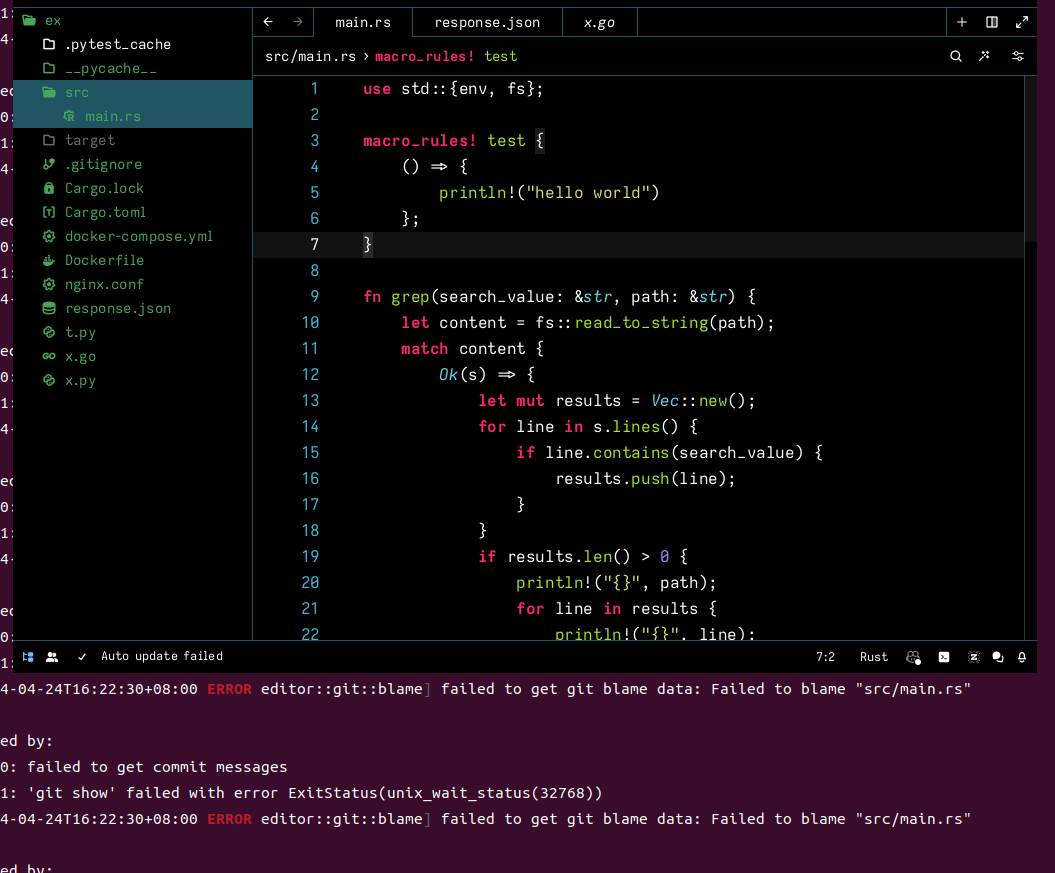Toggle the chat panel icon
This screenshot has height=873, width=1055.
coord(997,657)
